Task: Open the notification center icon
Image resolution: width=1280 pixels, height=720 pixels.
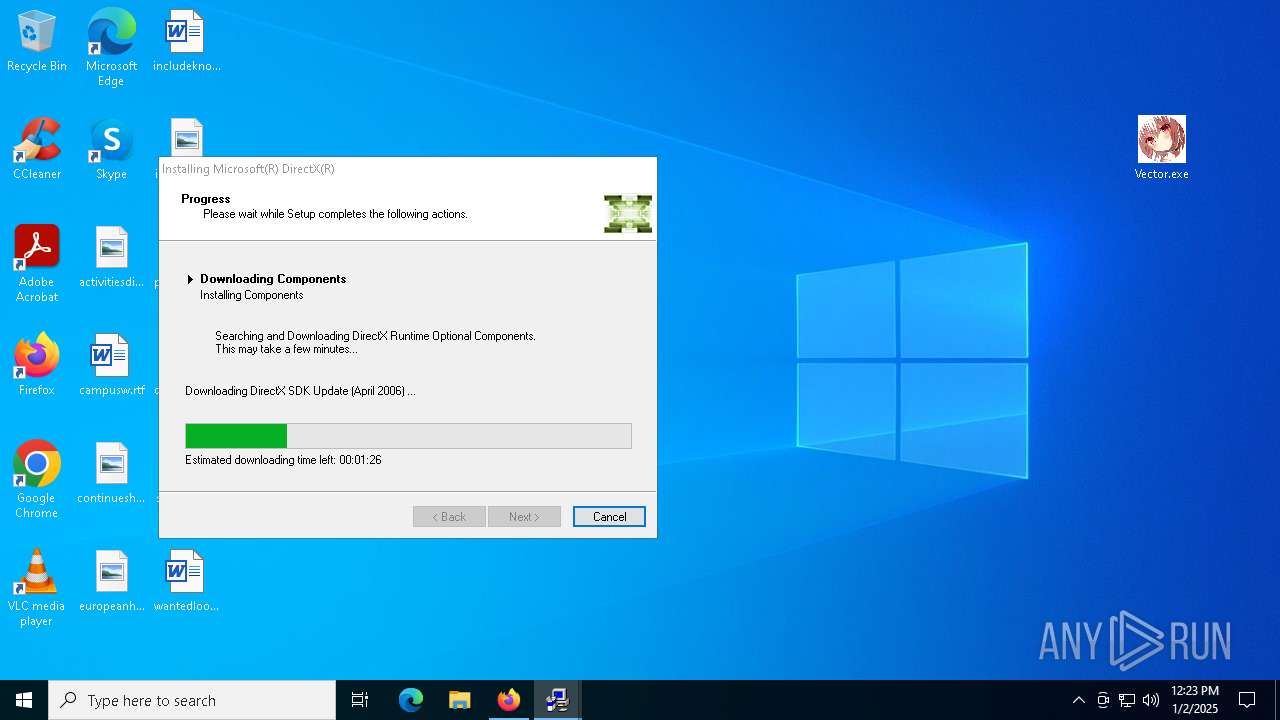Action: click(x=1247, y=700)
